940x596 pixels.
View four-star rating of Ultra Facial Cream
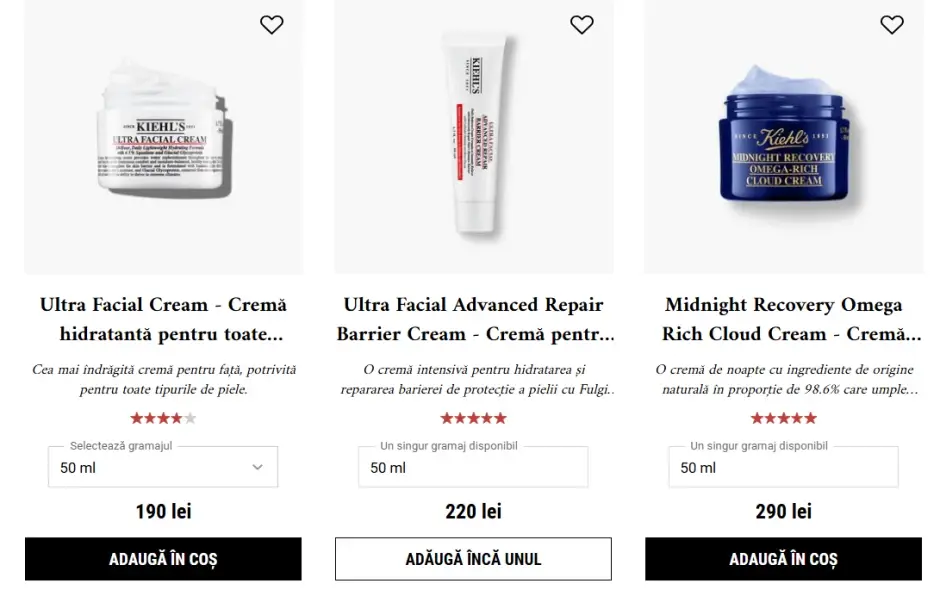(x=163, y=418)
